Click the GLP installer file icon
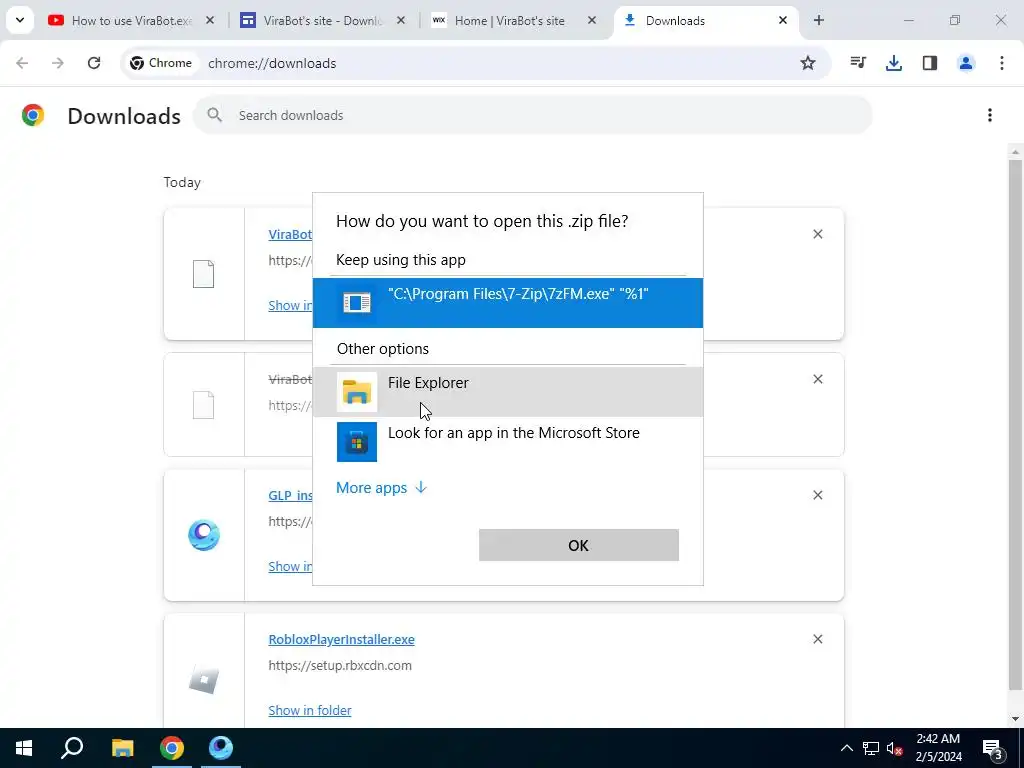This screenshot has width=1024, height=768. click(204, 536)
